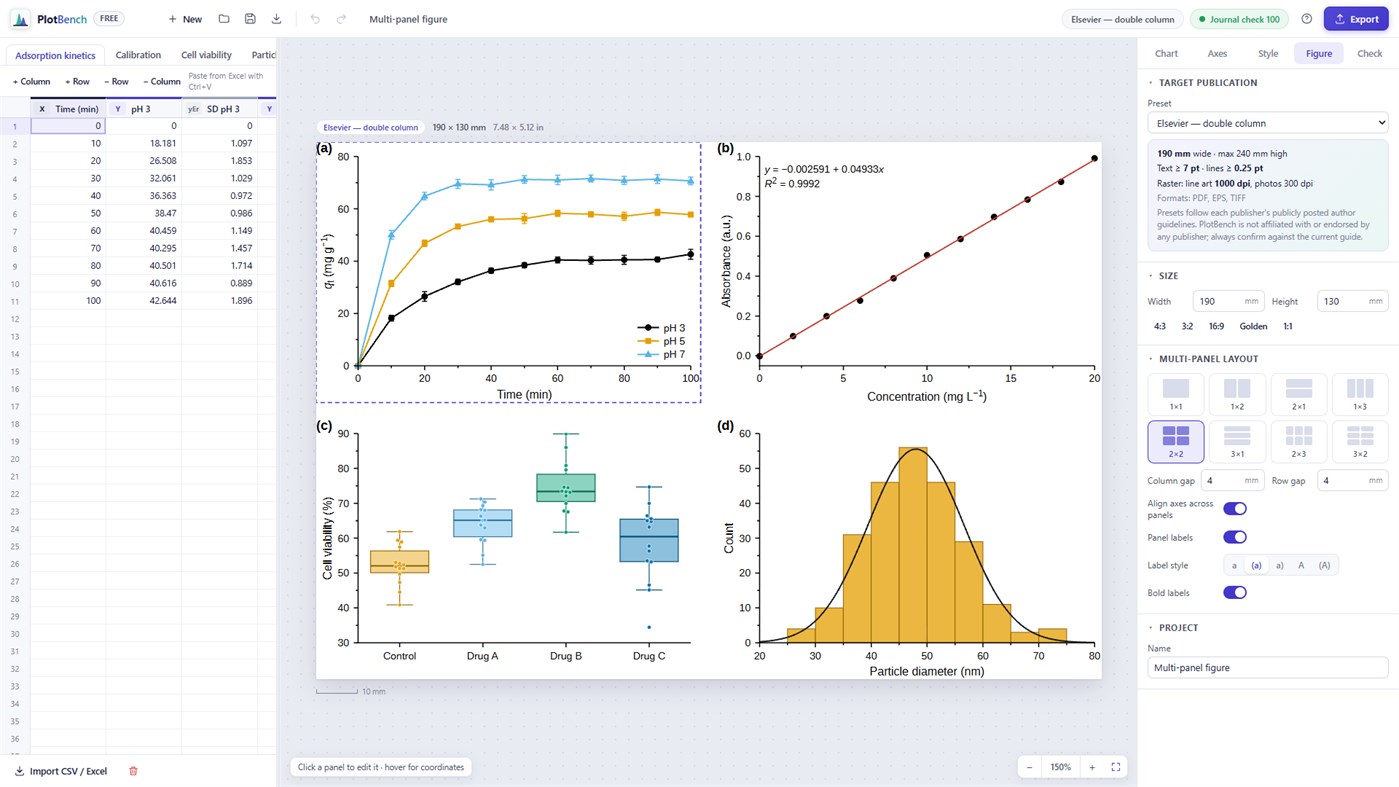This screenshot has height=787, width=1399.
Task: Click the undo arrow icon
Action: coord(315,19)
